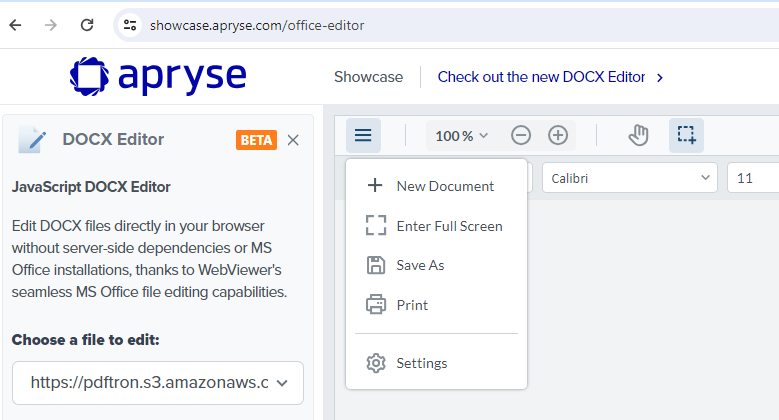Choose Save As from menu
This screenshot has height=420, width=779.
[x=436, y=265]
